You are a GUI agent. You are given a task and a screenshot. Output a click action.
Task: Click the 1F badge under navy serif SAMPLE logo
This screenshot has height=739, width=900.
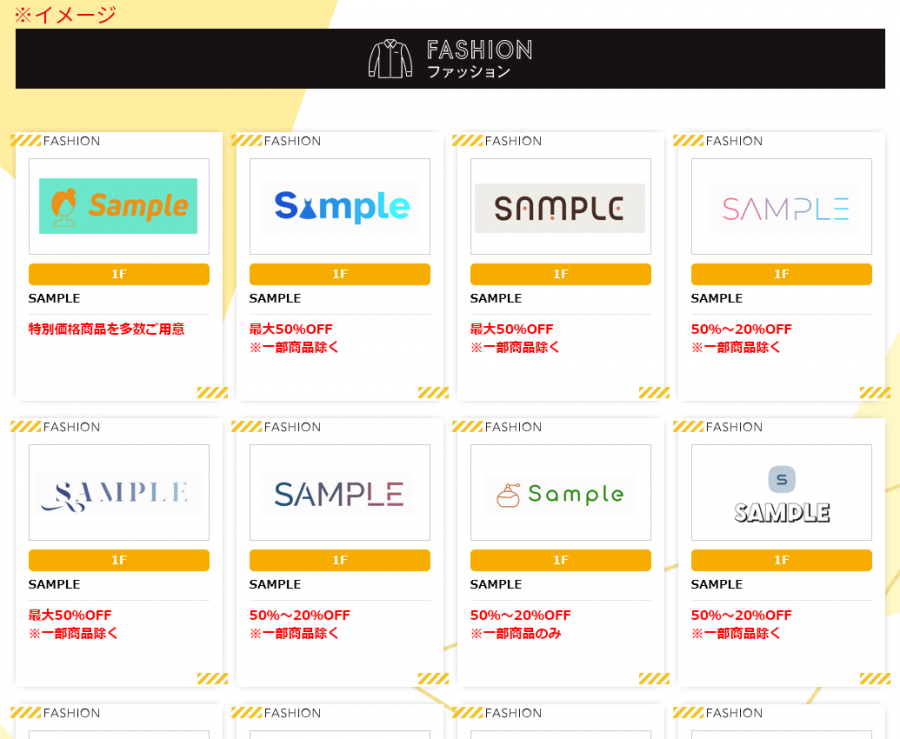(x=119, y=560)
